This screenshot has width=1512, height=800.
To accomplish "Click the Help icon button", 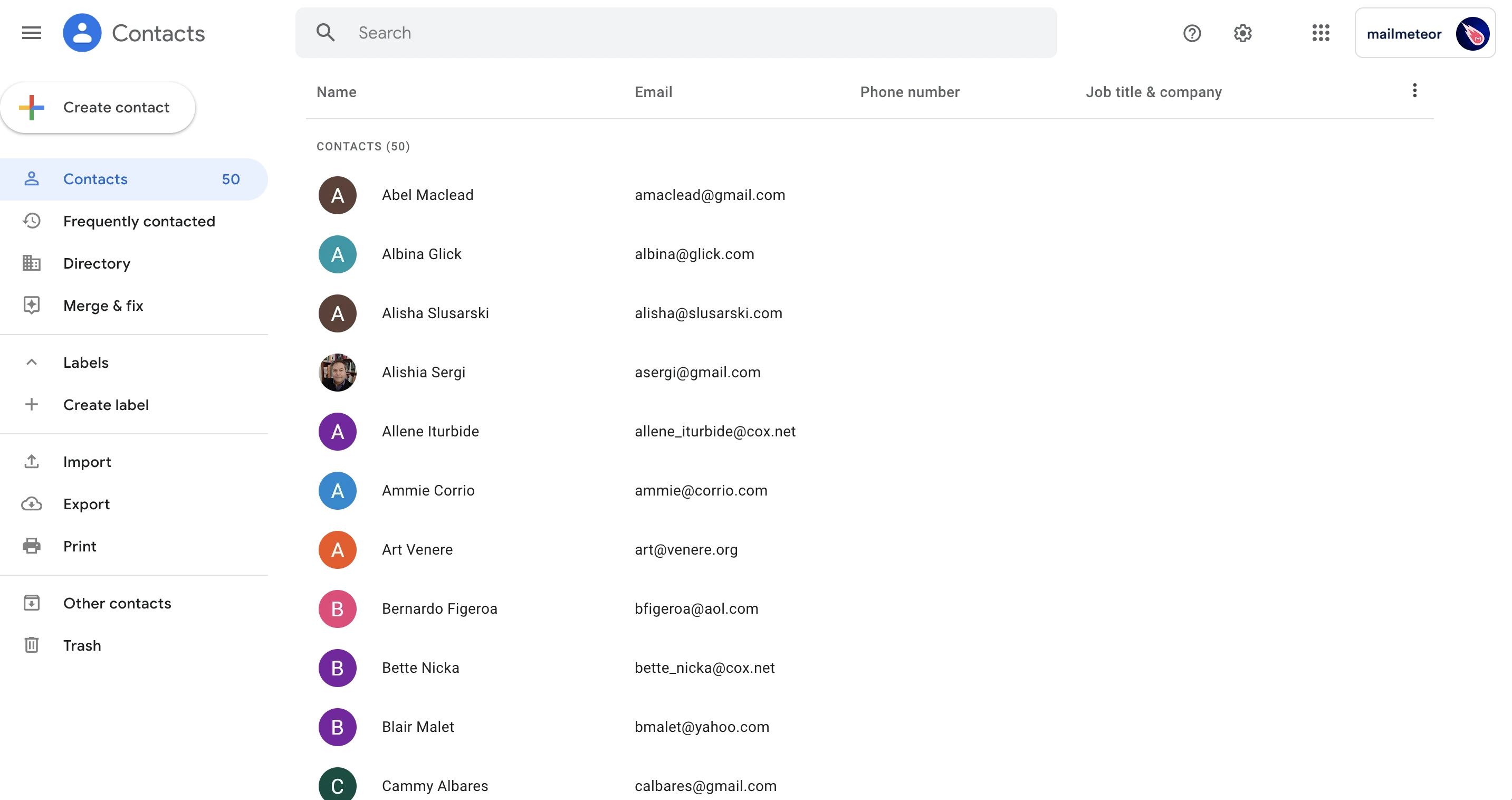I will (1191, 33).
